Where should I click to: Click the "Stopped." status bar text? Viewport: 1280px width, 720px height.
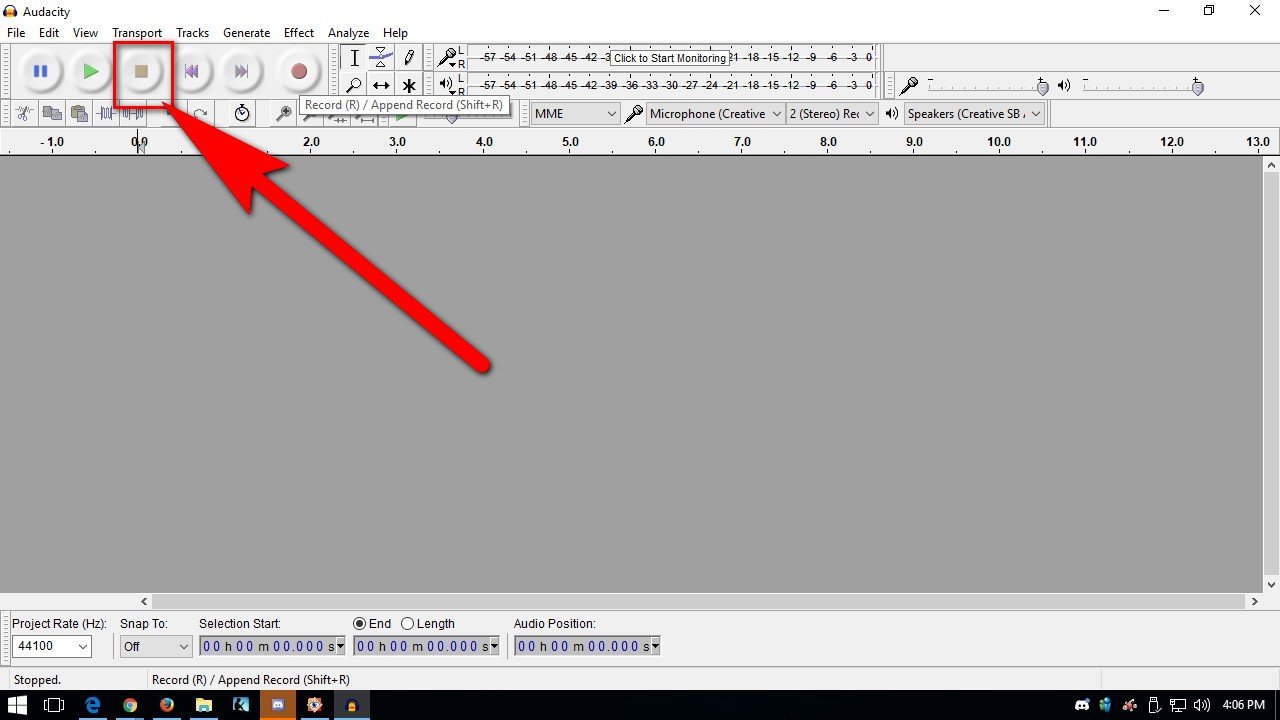click(37, 680)
